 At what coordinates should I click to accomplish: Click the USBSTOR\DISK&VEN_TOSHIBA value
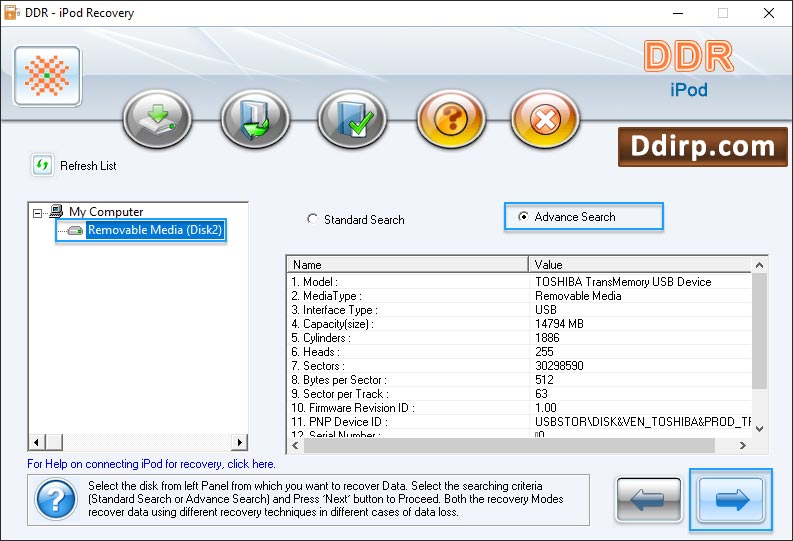pos(643,422)
